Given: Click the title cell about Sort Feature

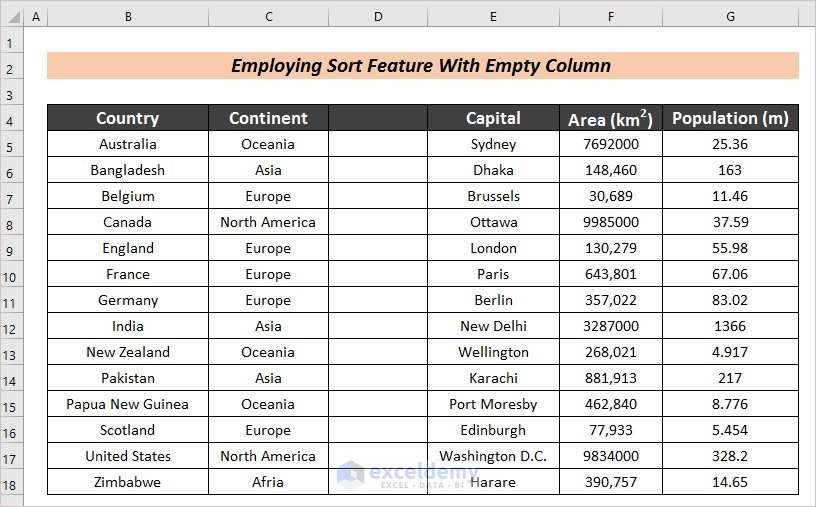Looking at the screenshot, I should coord(422,66).
